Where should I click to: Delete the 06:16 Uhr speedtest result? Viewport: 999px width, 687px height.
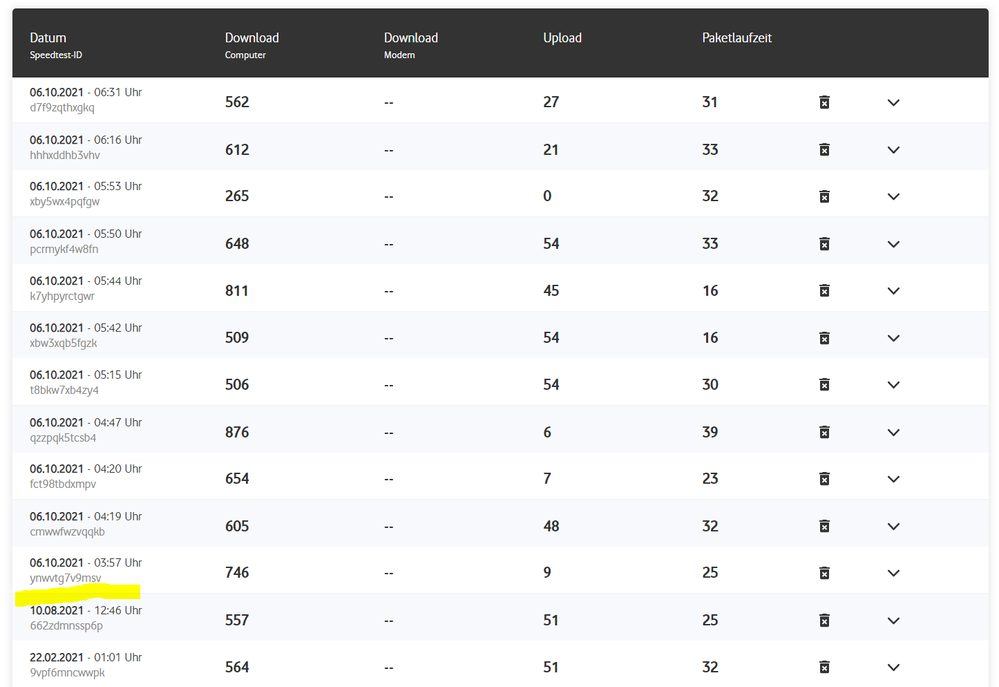824,150
